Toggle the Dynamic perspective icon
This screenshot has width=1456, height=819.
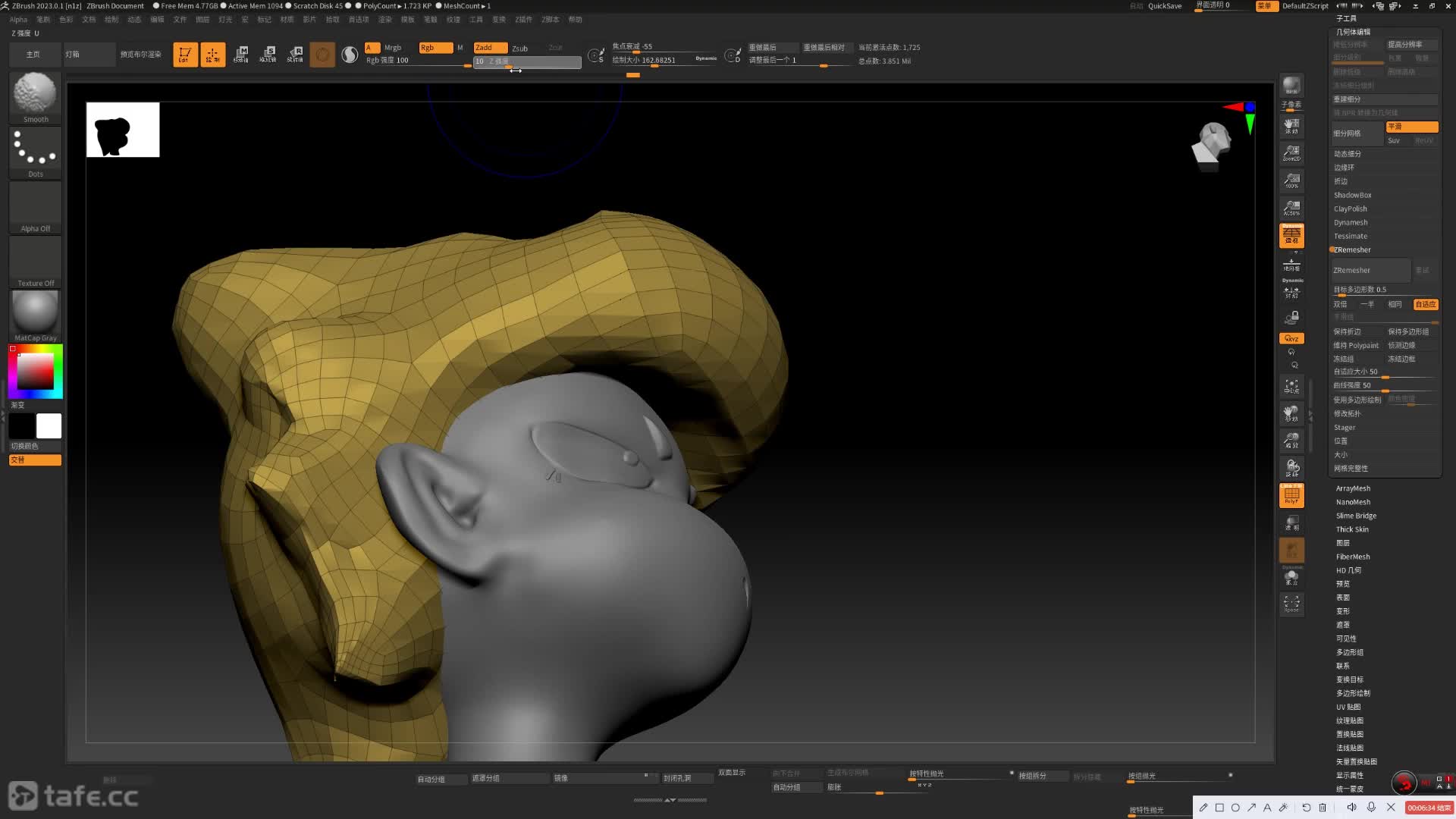pyautogui.click(x=1291, y=235)
